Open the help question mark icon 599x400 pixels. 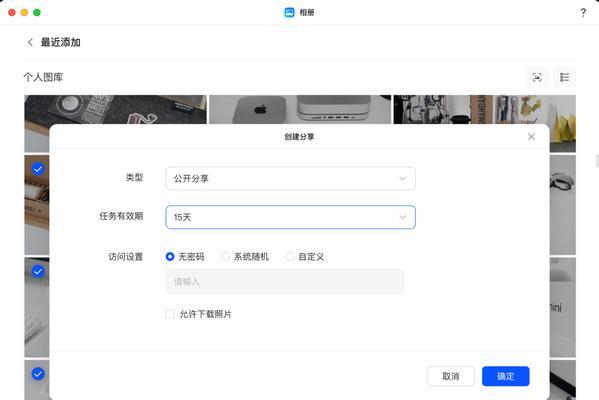click(583, 13)
